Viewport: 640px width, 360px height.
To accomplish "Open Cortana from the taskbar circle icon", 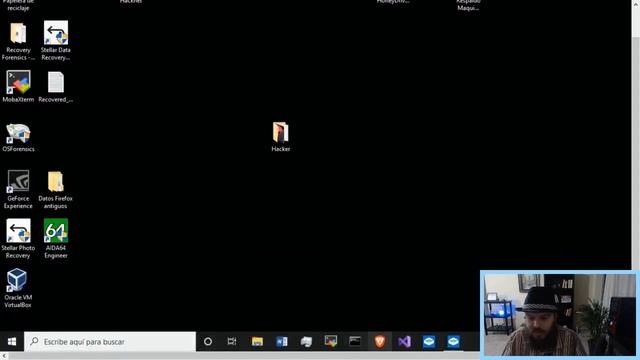I will [x=208, y=342].
